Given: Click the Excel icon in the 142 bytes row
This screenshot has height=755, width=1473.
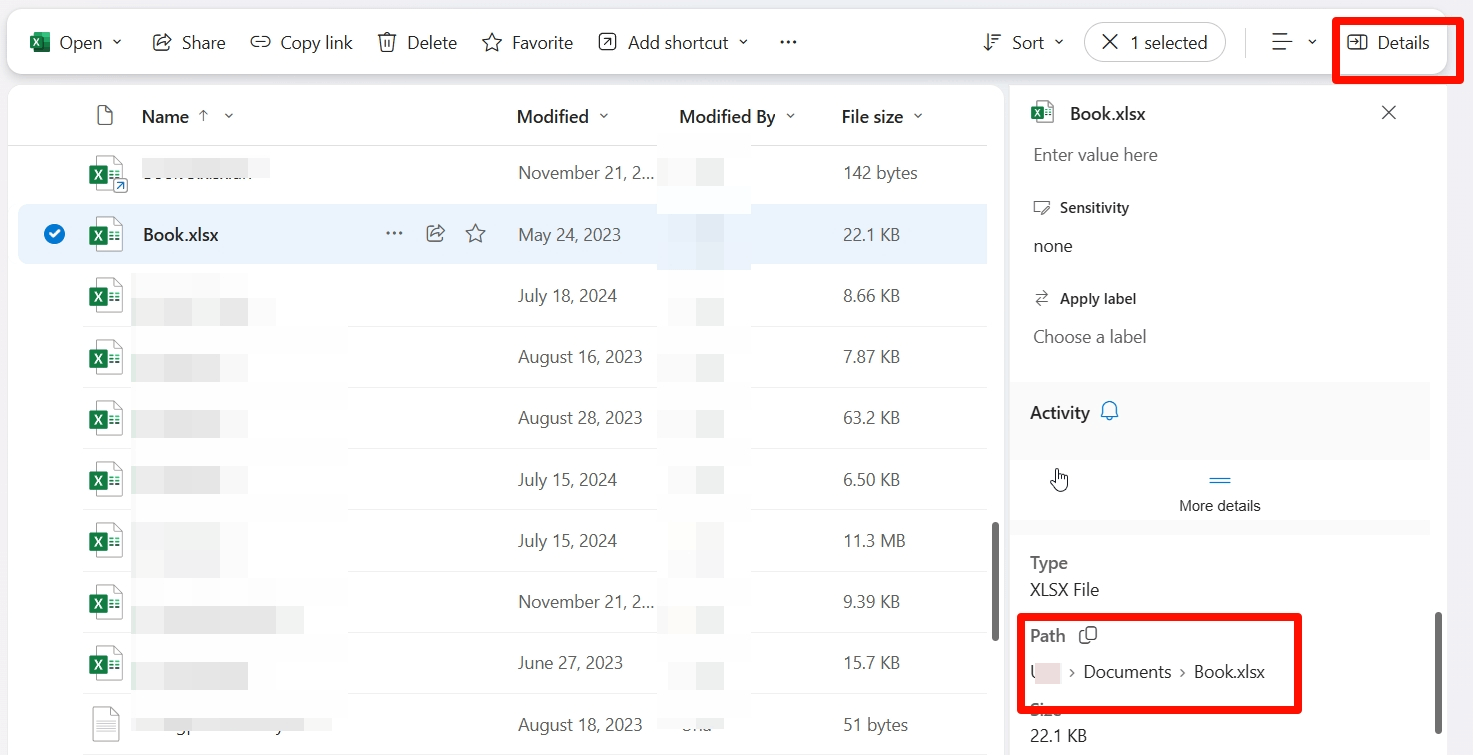Looking at the screenshot, I should (107, 174).
